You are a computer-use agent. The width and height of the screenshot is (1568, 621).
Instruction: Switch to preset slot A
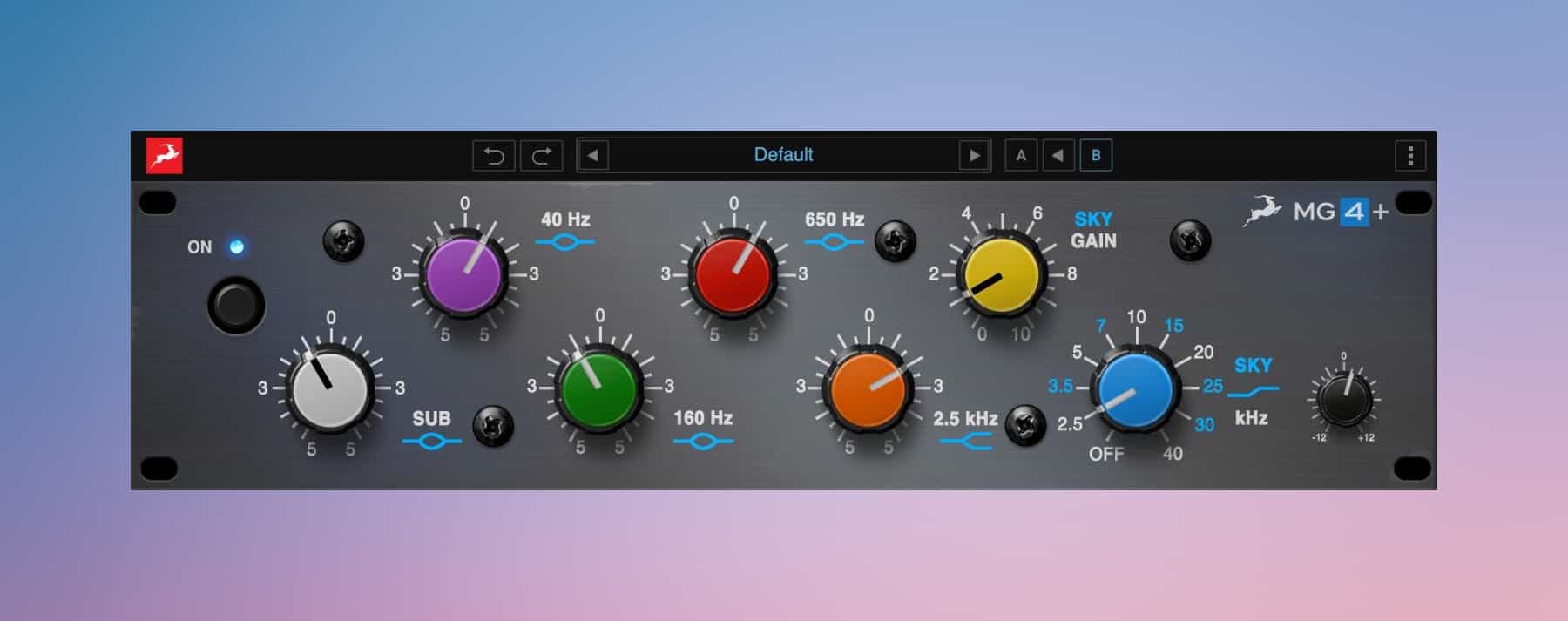click(1021, 156)
